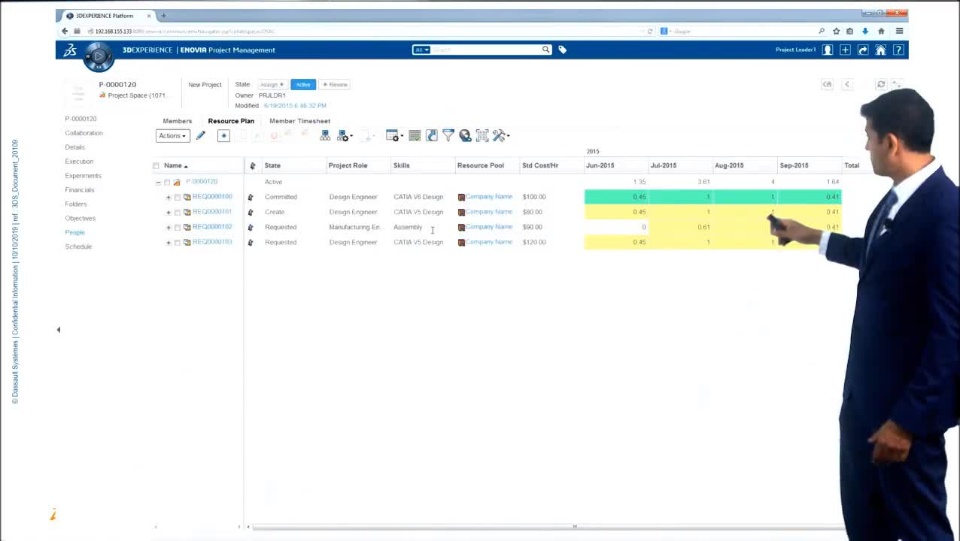
Task: Open the search scope dropdown in header
Action: point(421,50)
